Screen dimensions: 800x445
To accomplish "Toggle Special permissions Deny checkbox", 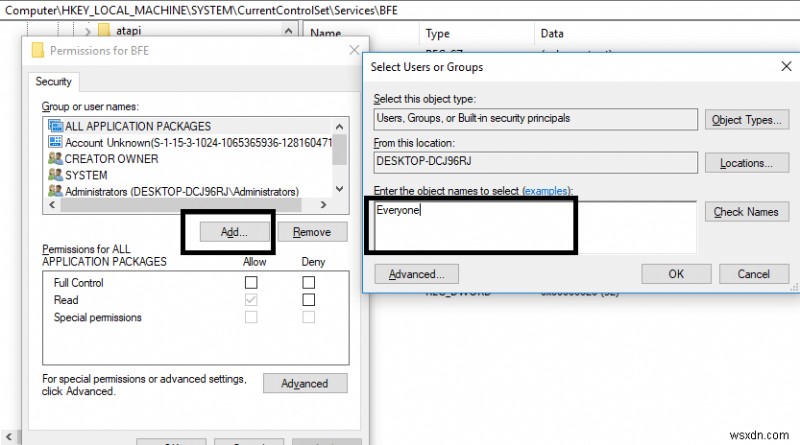I will [309, 317].
